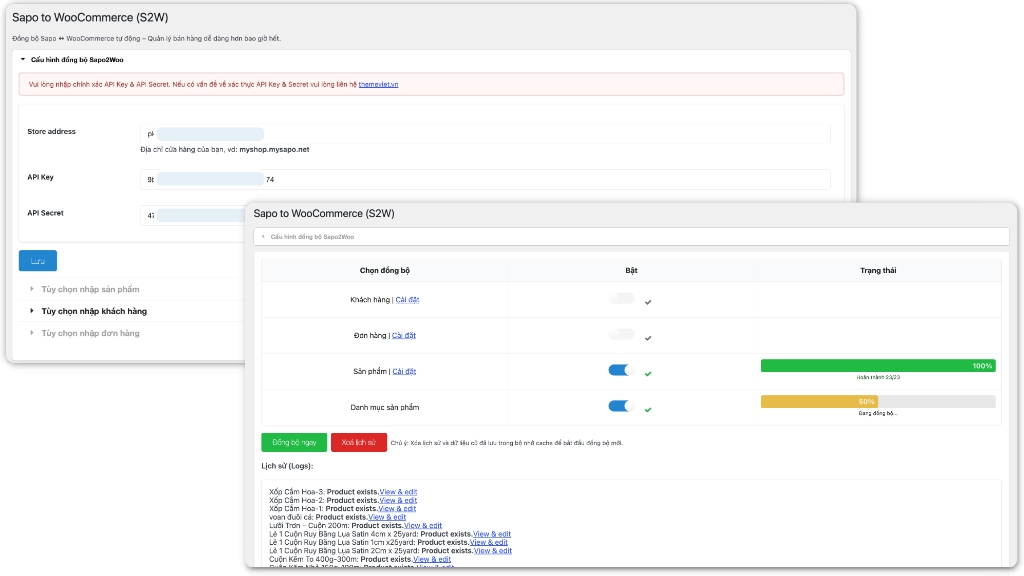Click the Trạng thái column header
Screen dimensions: 1024x576
(878, 270)
